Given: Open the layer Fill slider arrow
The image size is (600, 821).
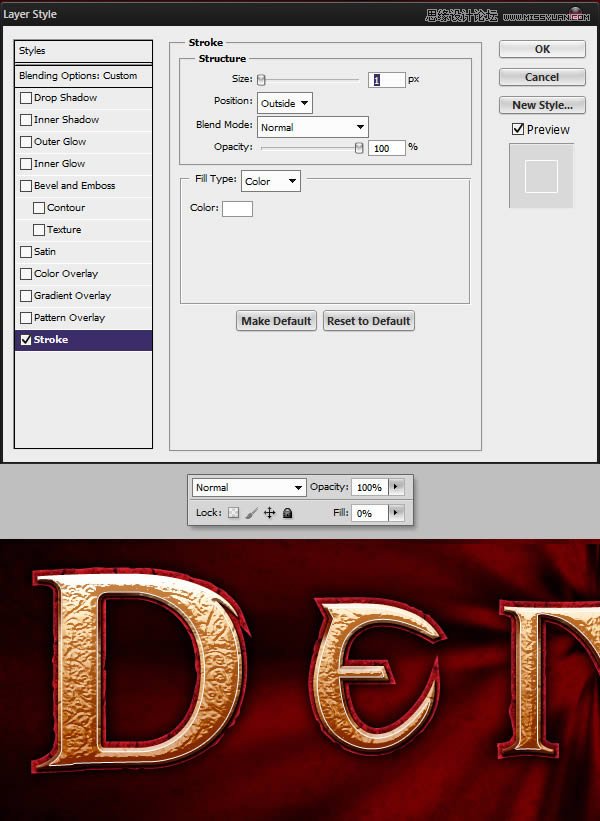Looking at the screenshot, I should [396, 513].
